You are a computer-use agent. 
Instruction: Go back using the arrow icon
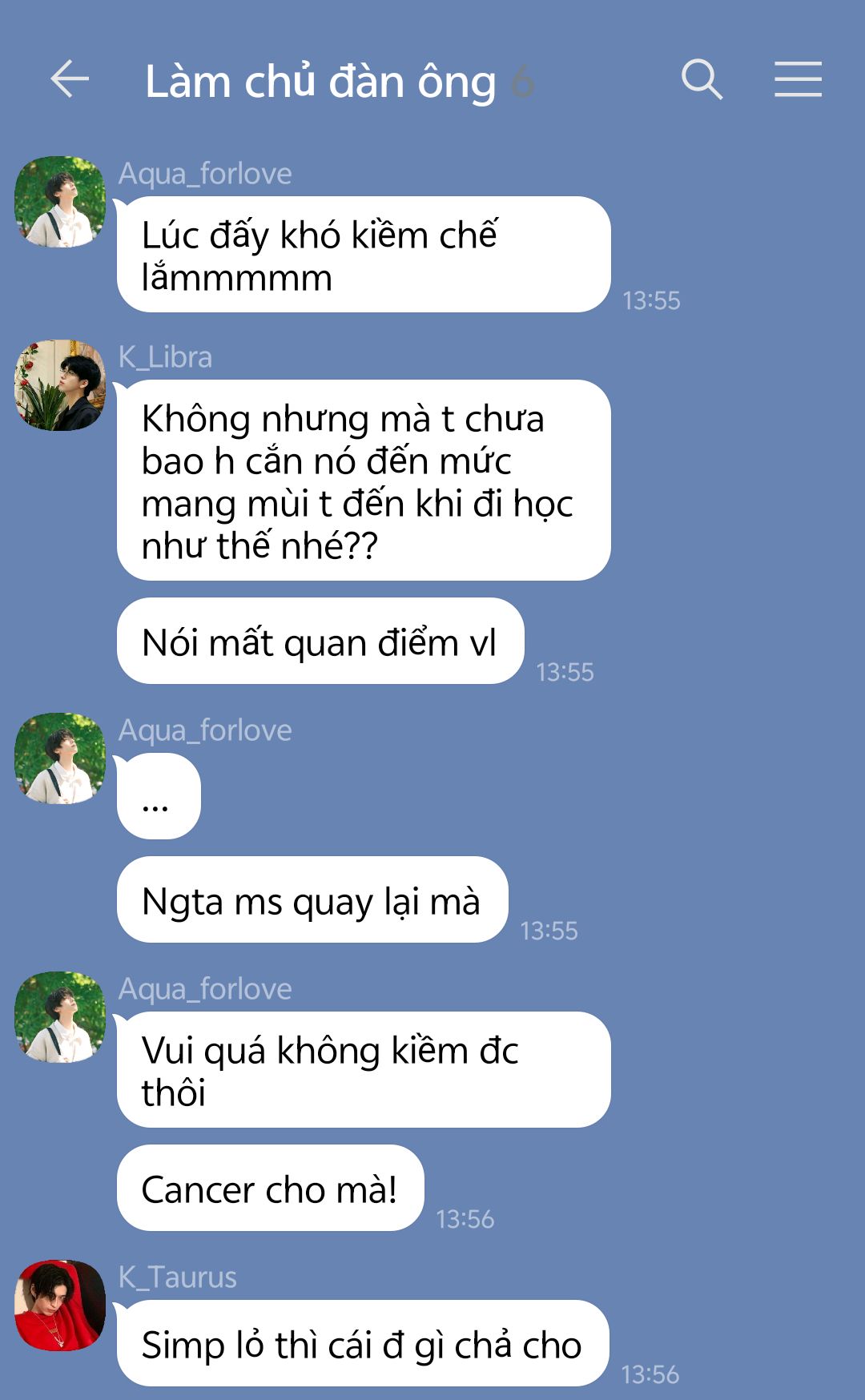click(70, 79)
